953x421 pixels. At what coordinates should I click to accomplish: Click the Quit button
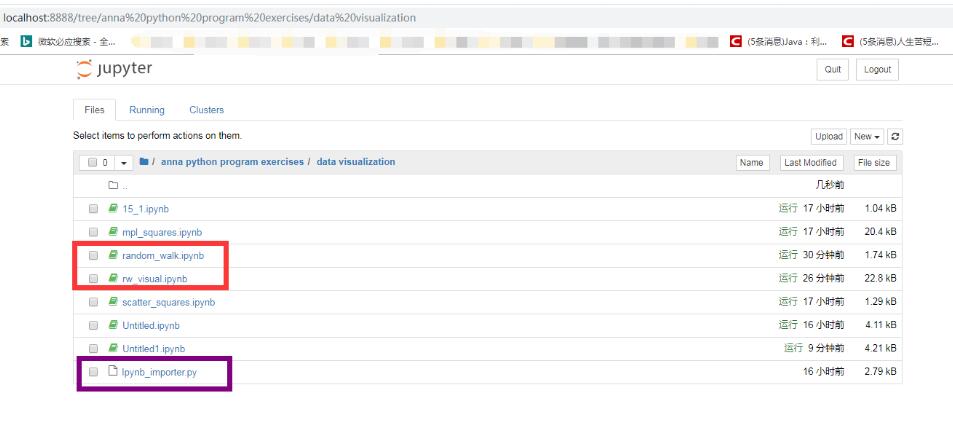click(833, 69)
